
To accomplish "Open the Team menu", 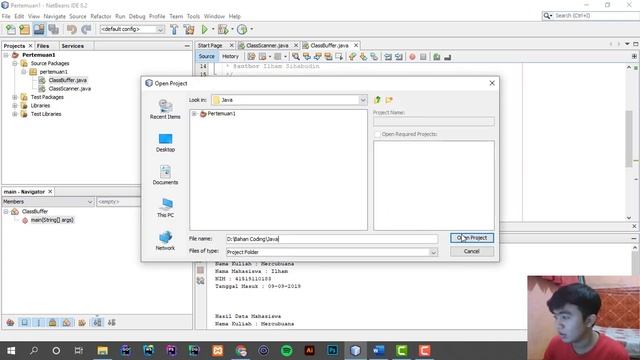I will [176, 16].
